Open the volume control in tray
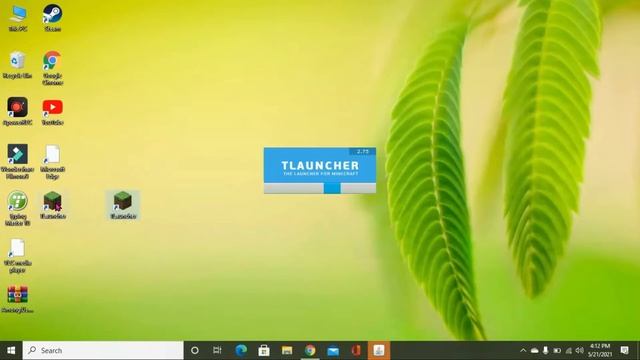Image resolution: width=640 pixels, height=360 pixels. 579,350
